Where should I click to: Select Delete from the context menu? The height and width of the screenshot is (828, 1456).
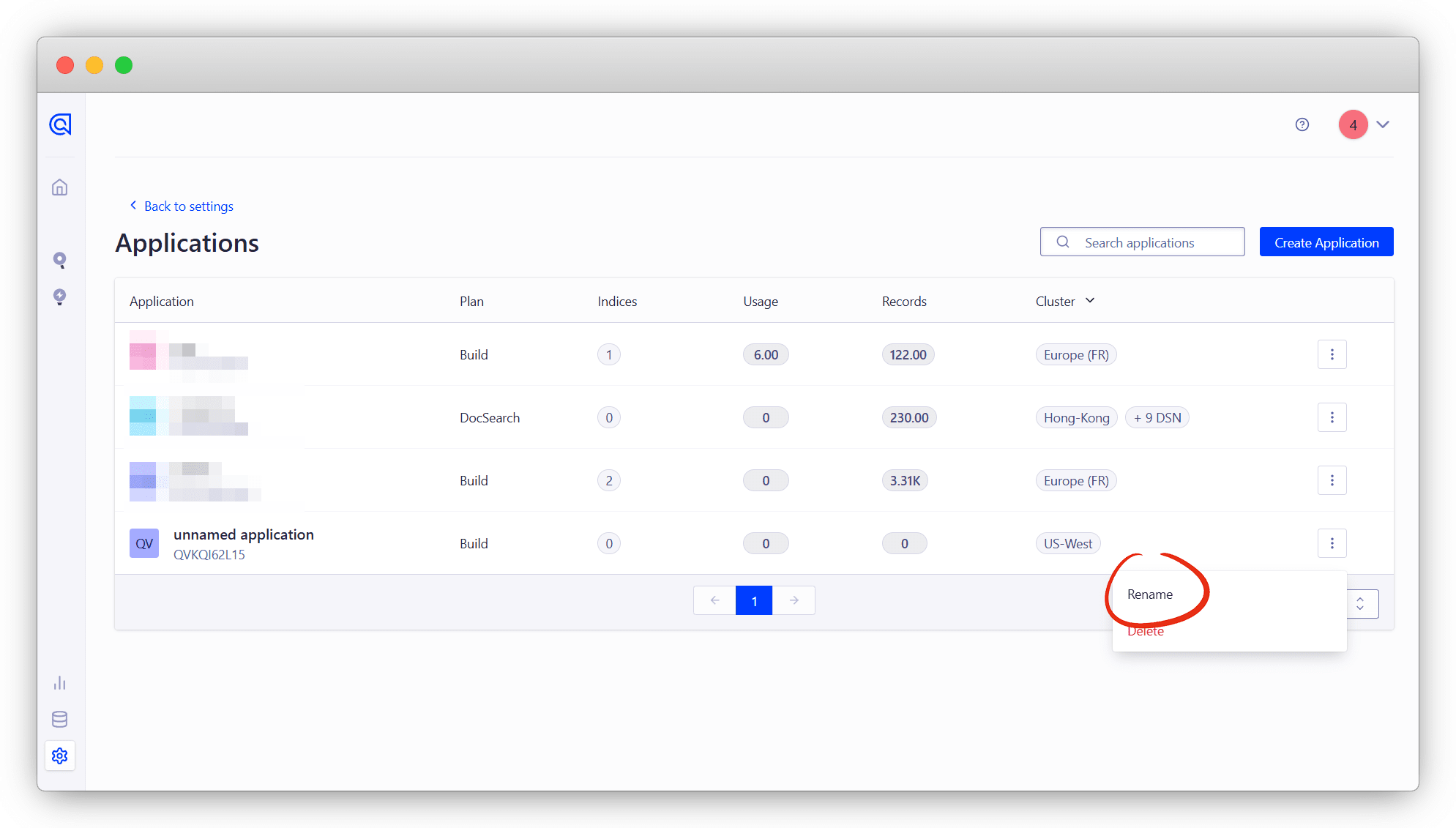tap(1145, 632)
